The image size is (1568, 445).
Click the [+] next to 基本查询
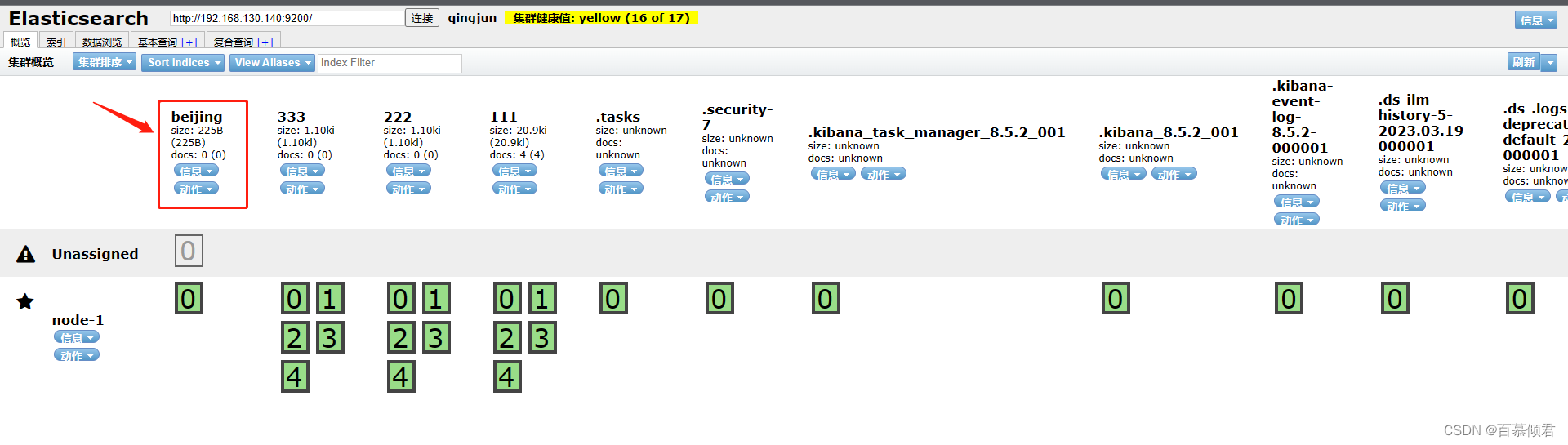(189, 42)
